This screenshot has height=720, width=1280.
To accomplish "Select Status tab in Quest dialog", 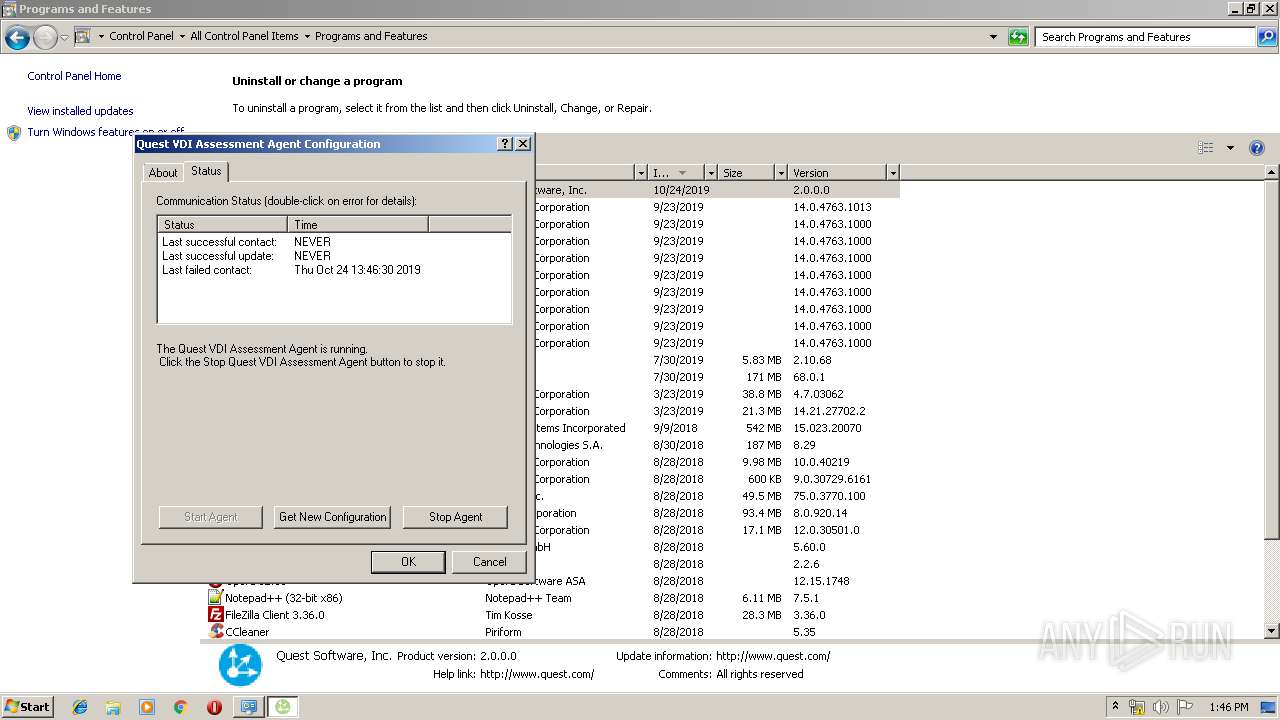I will click(206, 171).
